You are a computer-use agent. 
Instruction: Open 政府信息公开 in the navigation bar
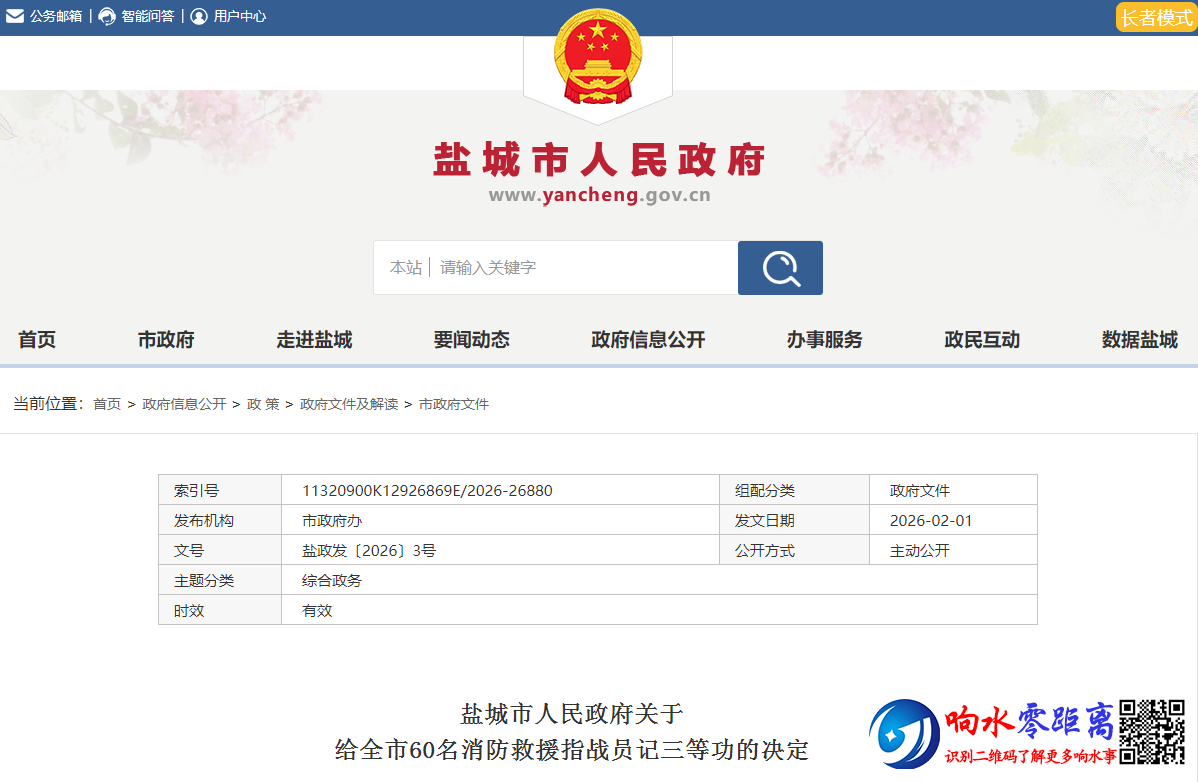coord(648,340)
